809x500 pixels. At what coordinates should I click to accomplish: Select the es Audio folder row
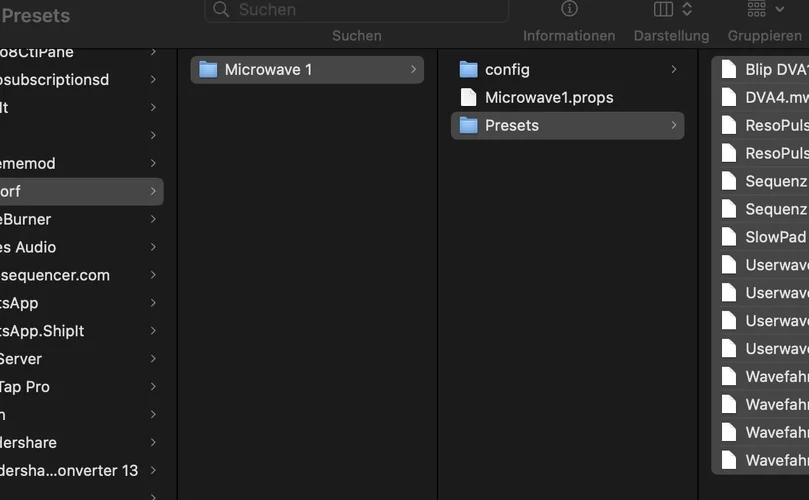coord(82,247)
